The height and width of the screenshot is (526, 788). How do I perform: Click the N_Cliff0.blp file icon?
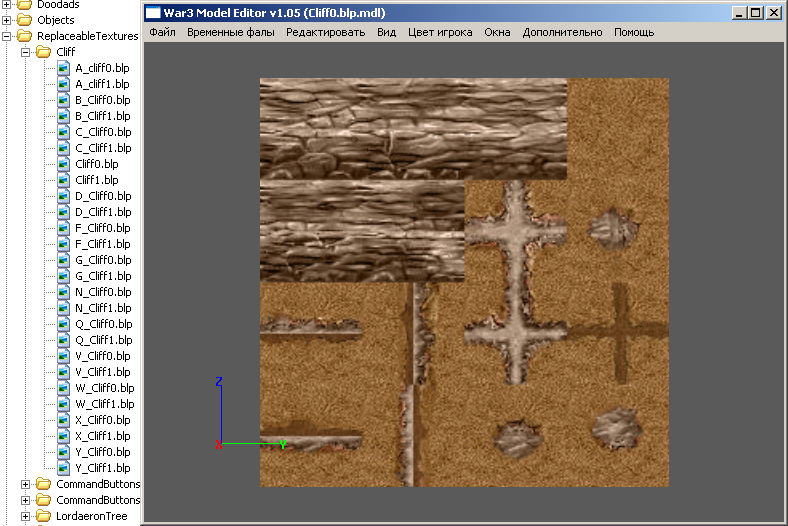coord(63,292)
